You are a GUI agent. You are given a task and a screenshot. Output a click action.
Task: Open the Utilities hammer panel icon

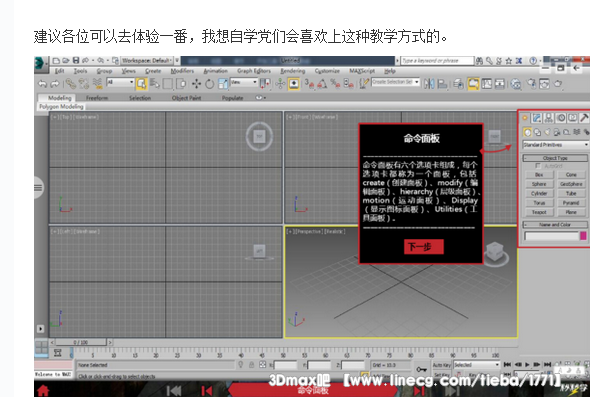[x=584, y=118]
